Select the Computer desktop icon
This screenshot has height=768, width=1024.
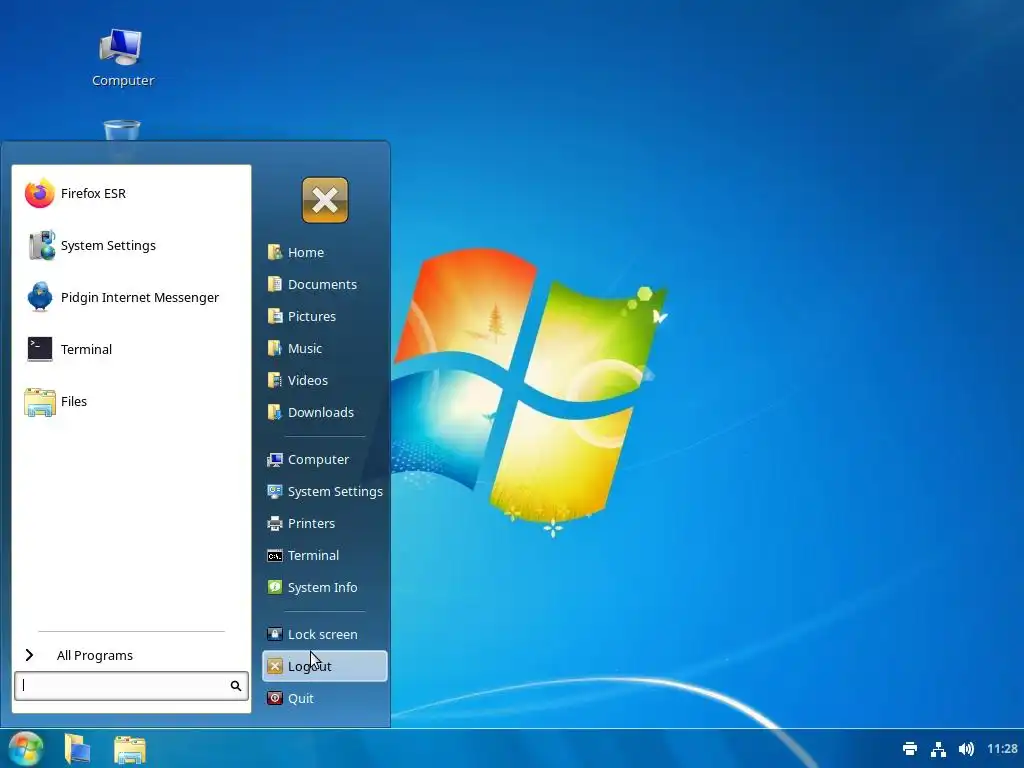[x=122, y=57]
